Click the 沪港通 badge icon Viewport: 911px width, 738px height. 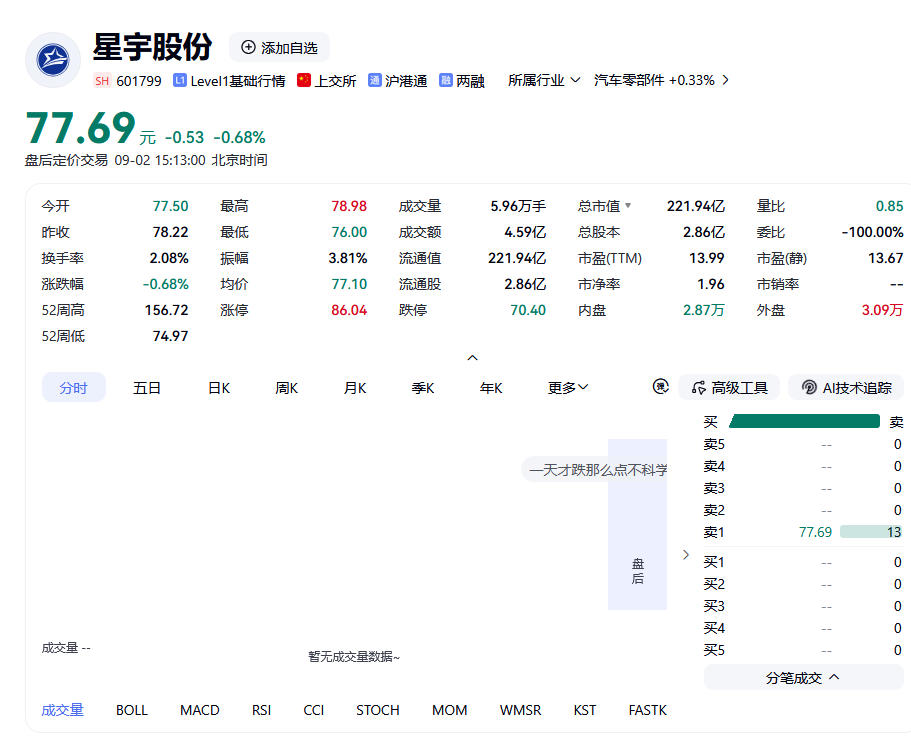click(x=375, y=80)
